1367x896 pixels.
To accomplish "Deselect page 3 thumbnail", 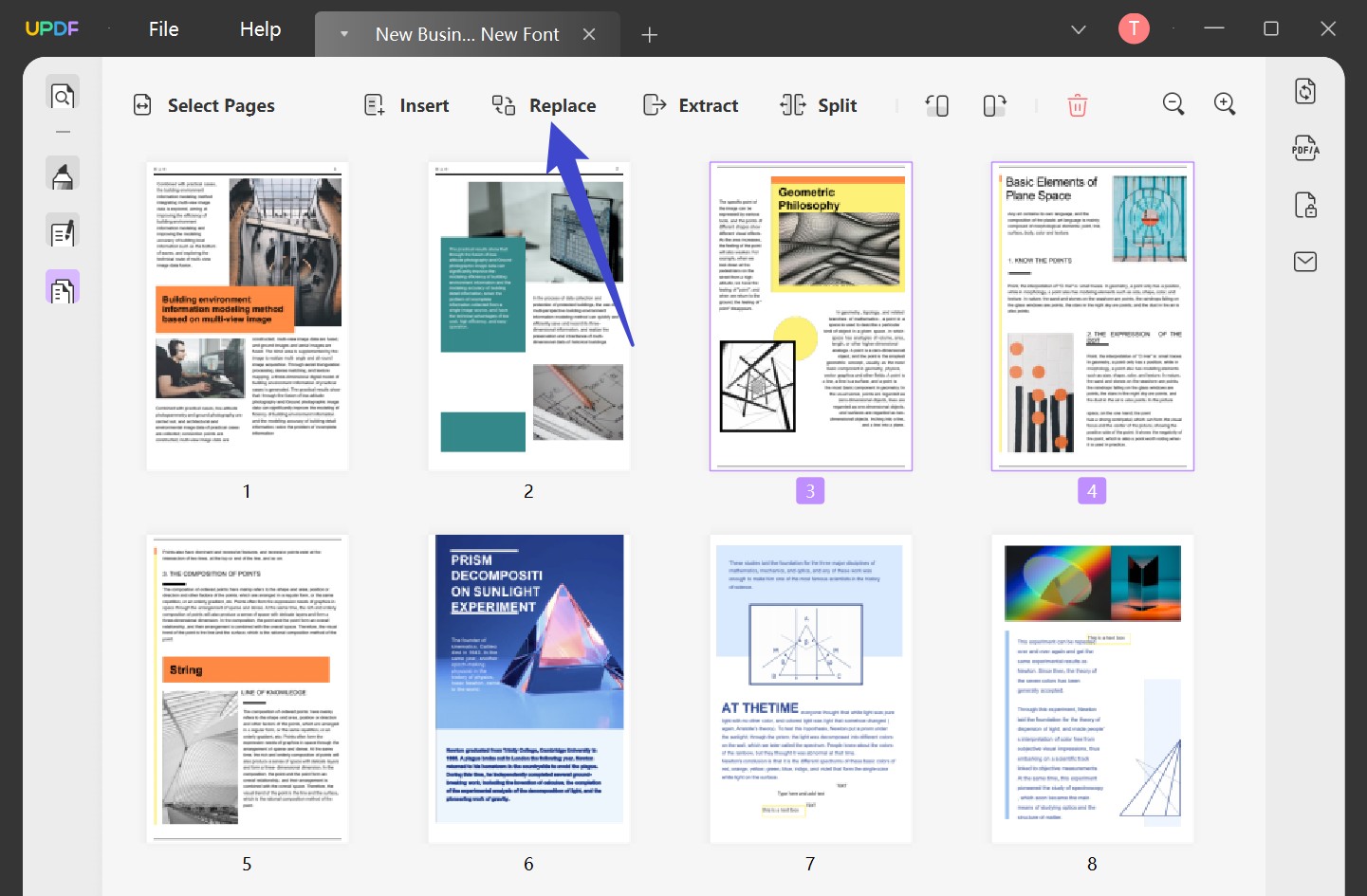I will (x=810, y=316).
